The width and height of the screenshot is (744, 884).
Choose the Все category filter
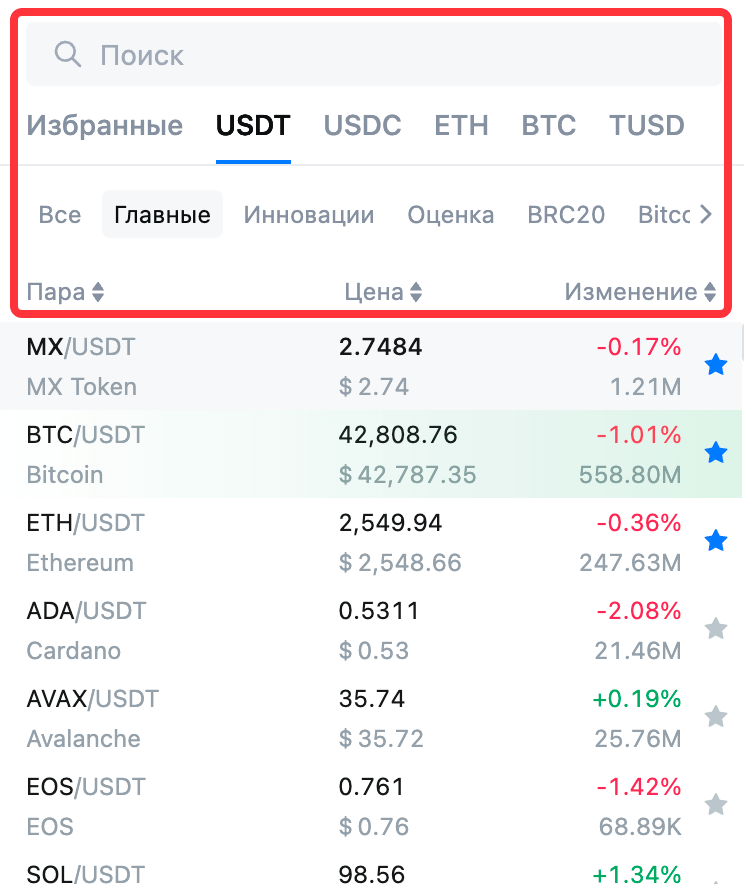[60, 215]
